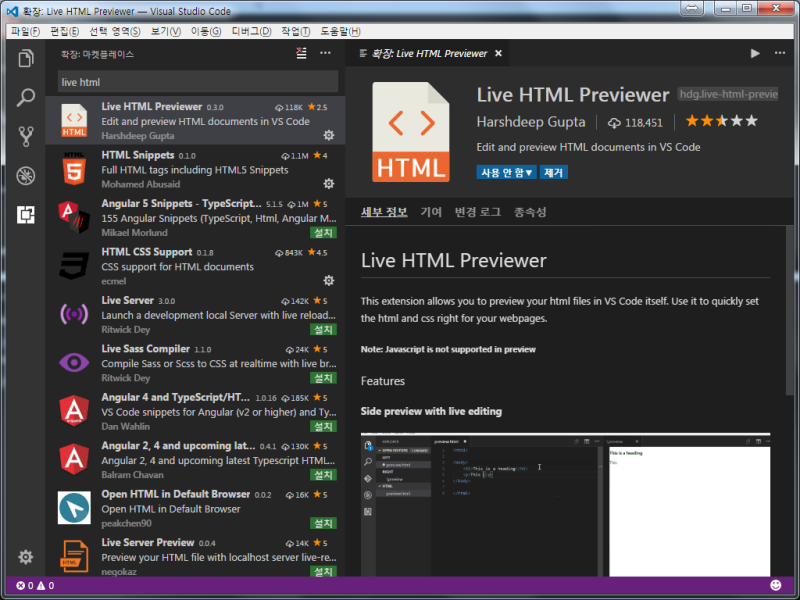Open the more actions ellipsis in the editor title
Viewport: 800px width, 600px height.
point(780,54)
